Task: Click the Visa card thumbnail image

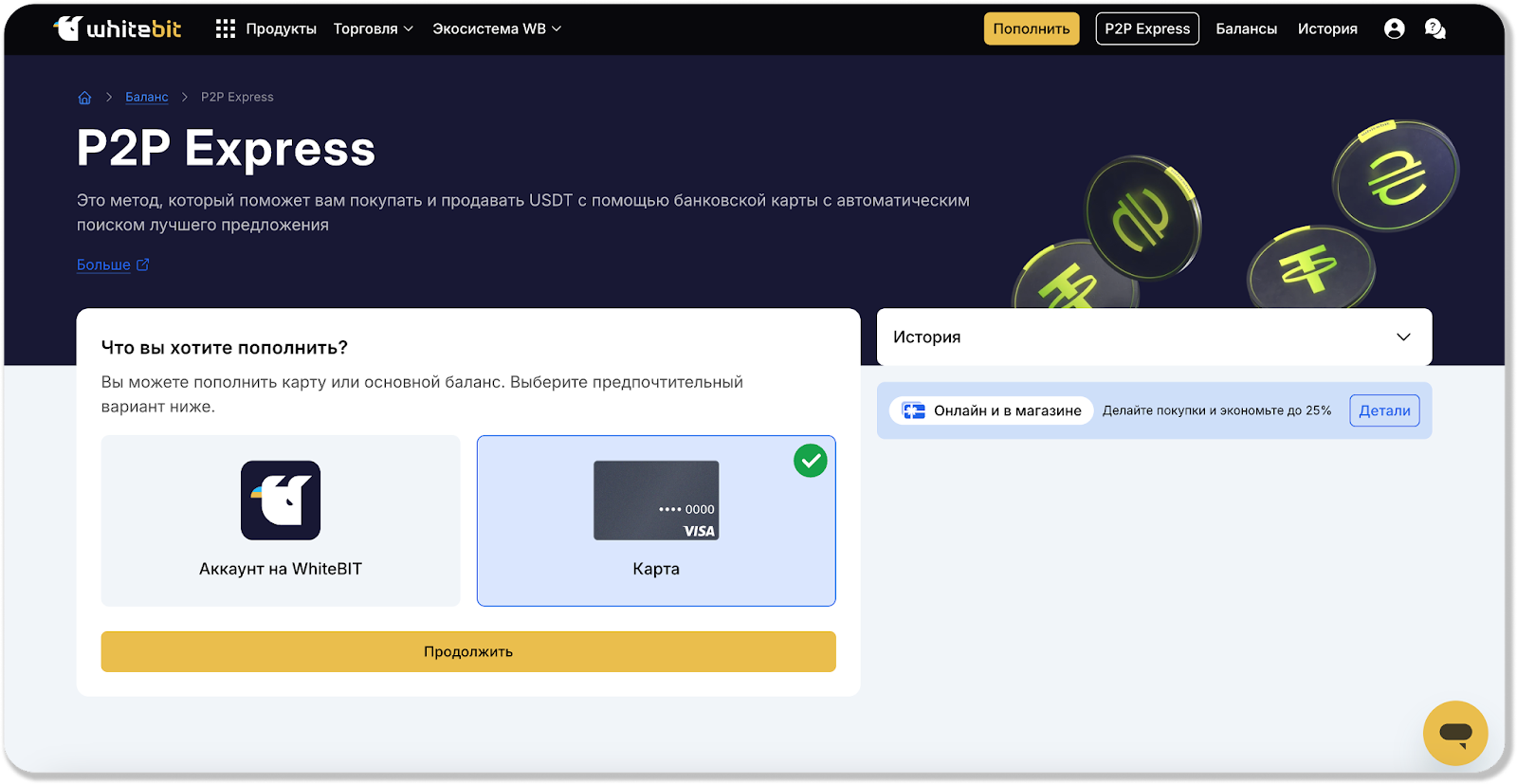Action: click(656, 500)
